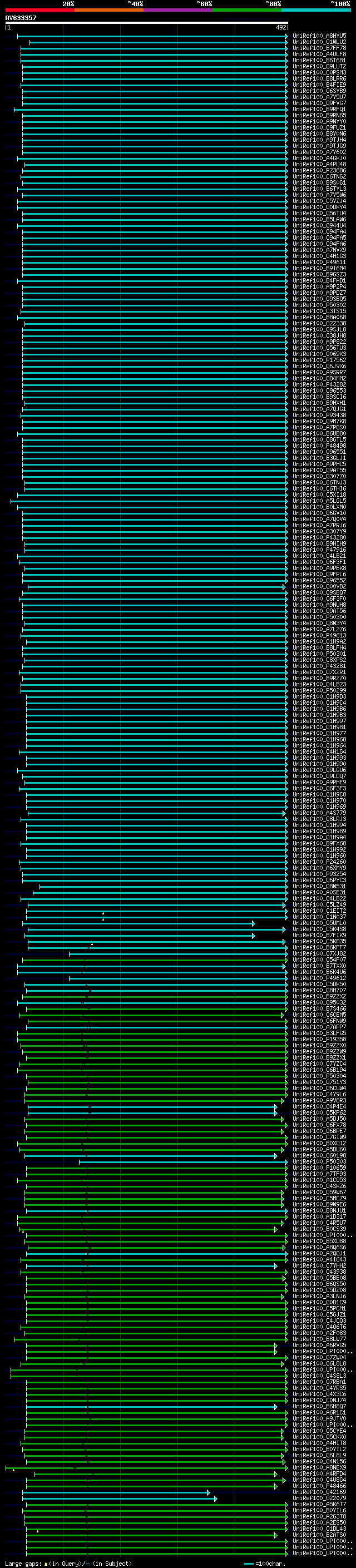Select the UniRef100_P23686 label
This screenshot has height=1568, width=356.
(x=319, y=170)
